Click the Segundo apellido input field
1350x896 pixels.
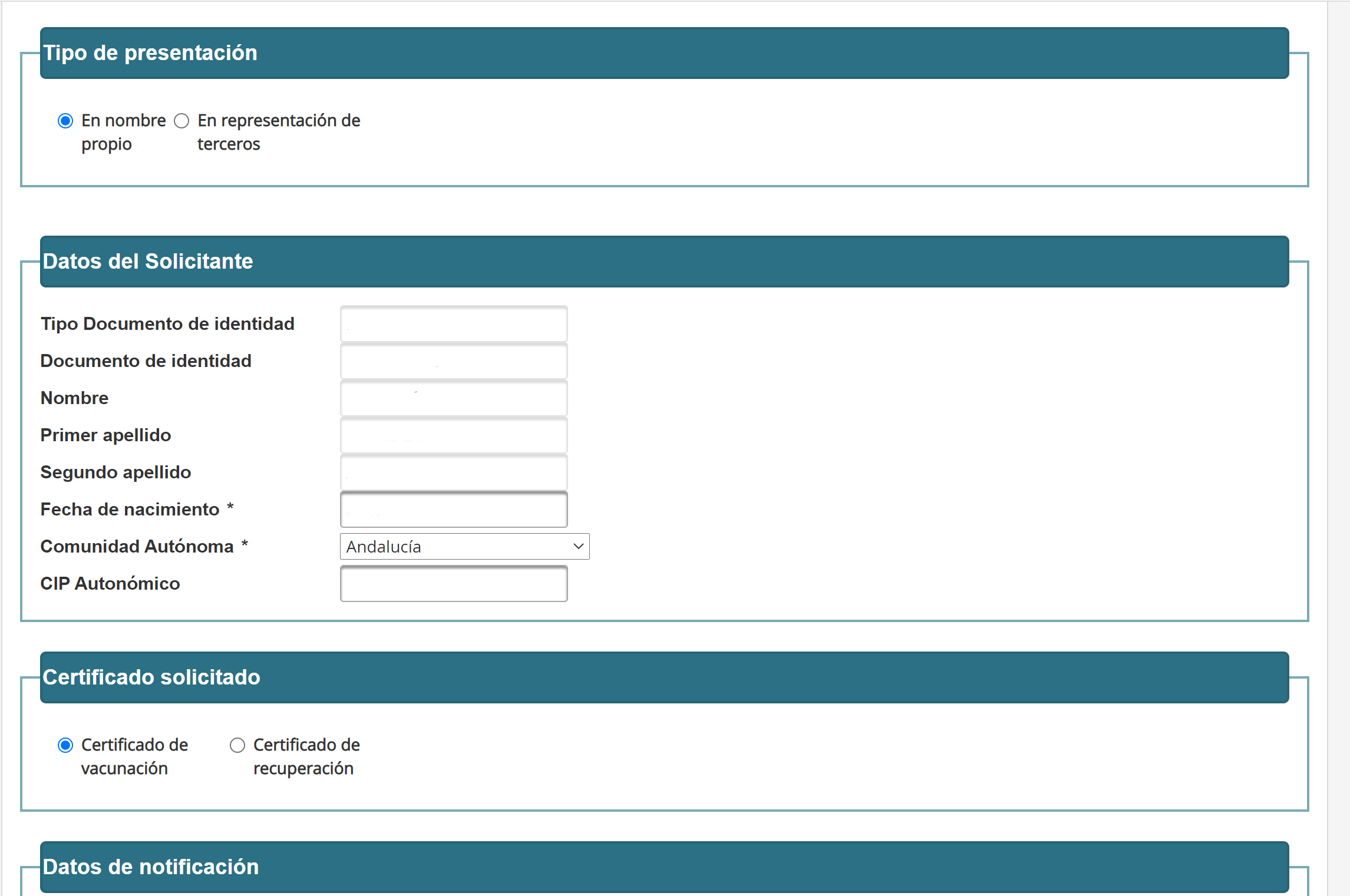tap(454, 472)
